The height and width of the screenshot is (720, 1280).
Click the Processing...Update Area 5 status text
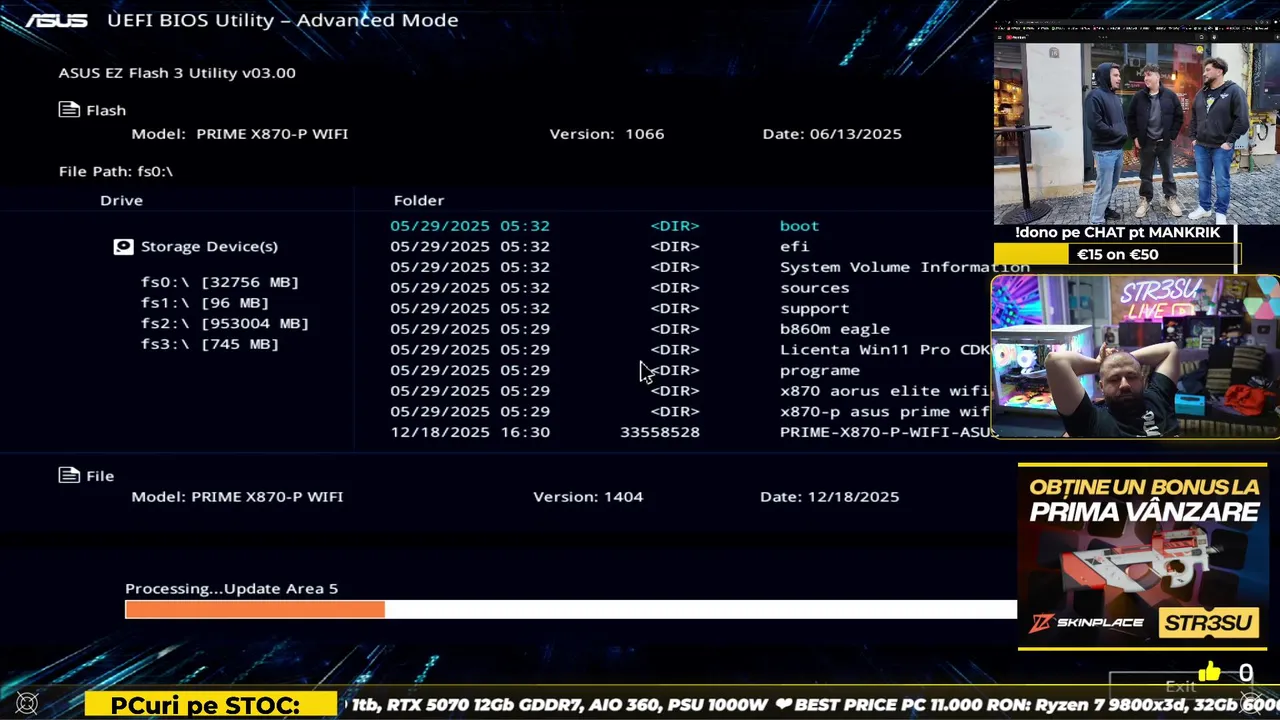pyautogui.click(x=231, y=588)
